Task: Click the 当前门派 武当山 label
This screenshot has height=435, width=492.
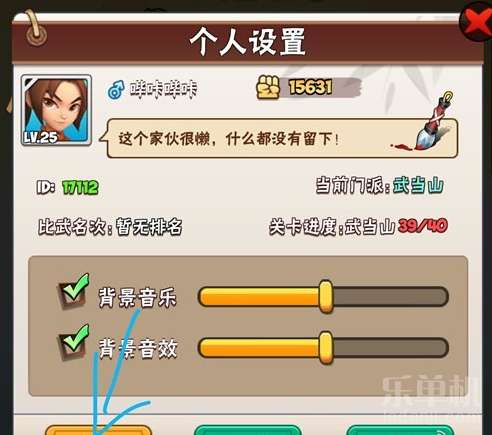Action: 380,185
